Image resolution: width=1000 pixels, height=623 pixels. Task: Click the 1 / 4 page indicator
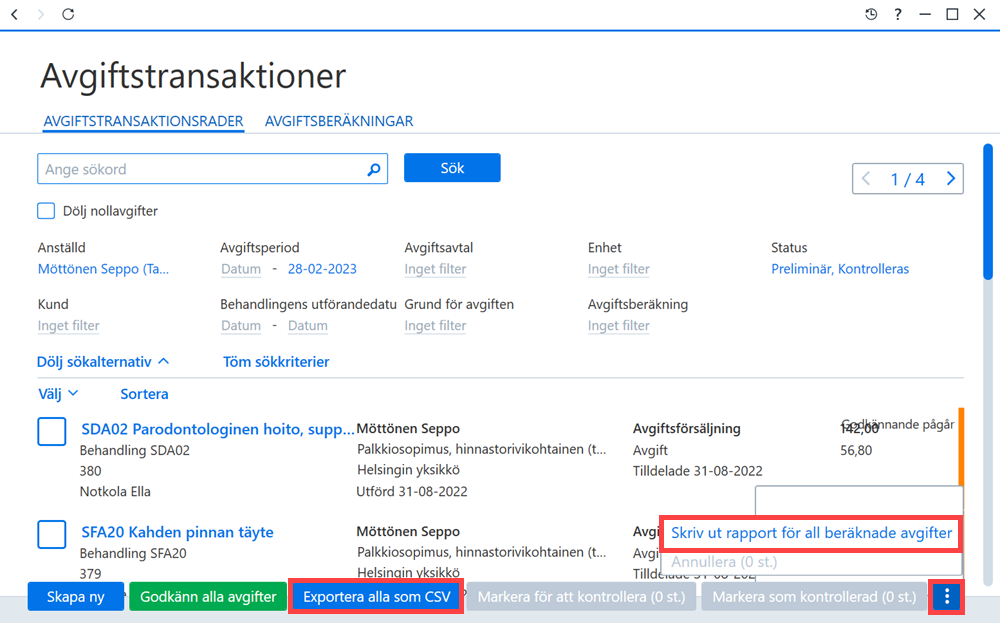[x=908, y=179]
